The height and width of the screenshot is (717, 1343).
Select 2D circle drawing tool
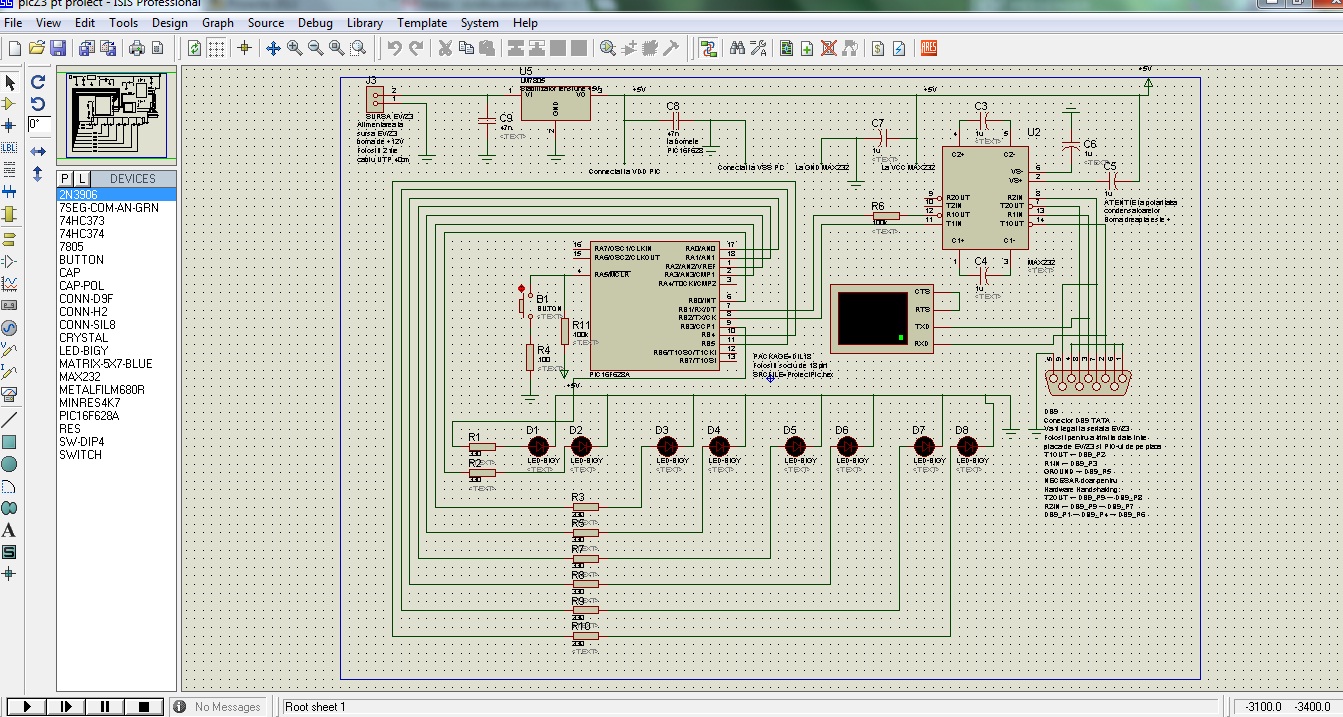[x=10, y=464]
